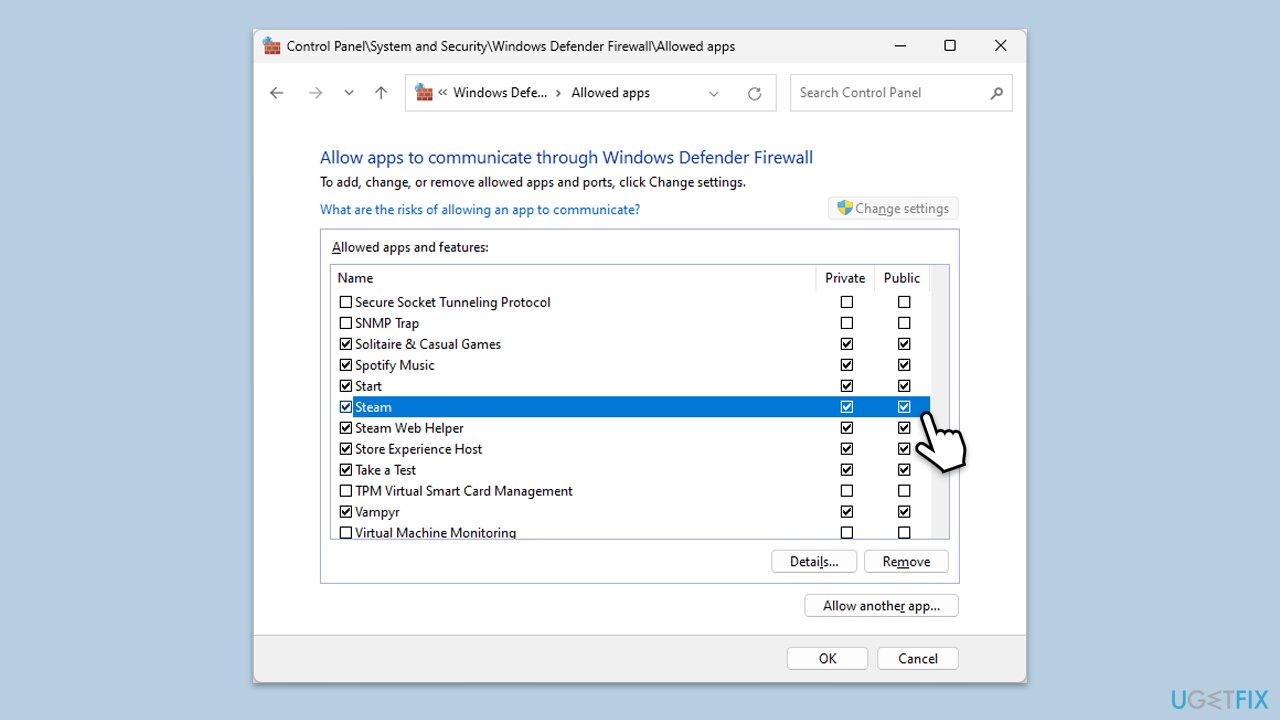1280x720 pixels.
Task: Click the Change settings button
Action: click(893, 208)
